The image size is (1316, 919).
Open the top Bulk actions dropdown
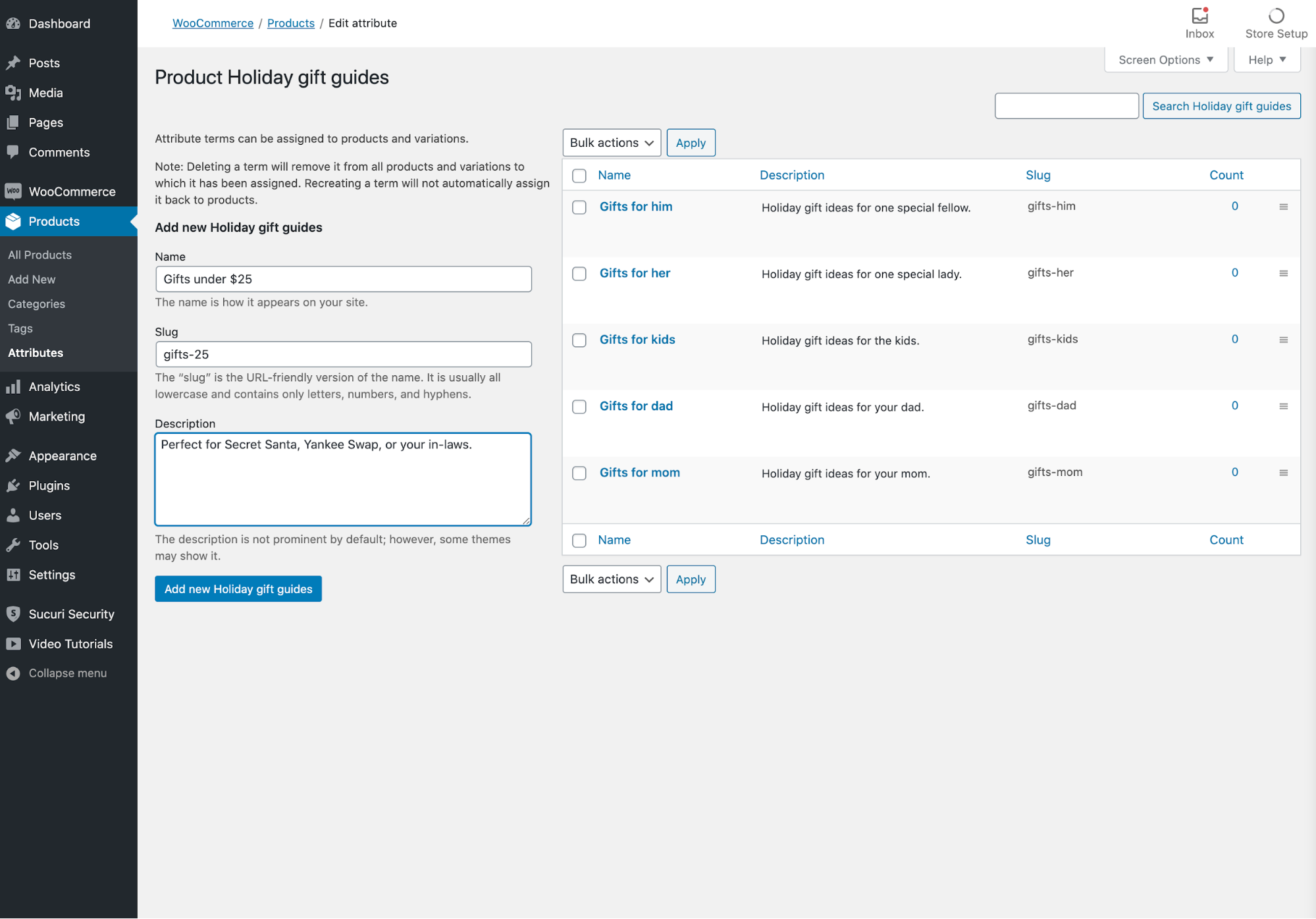click(x=611, y=143)
